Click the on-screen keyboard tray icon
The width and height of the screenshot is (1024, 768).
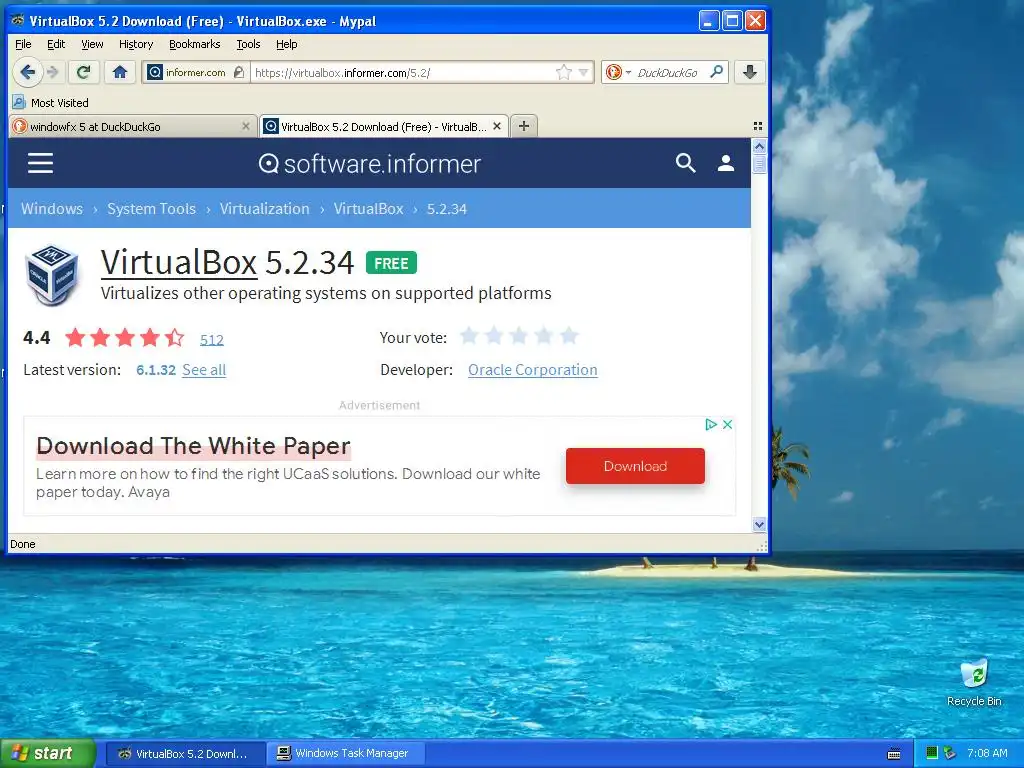click(x=894, y=754)
